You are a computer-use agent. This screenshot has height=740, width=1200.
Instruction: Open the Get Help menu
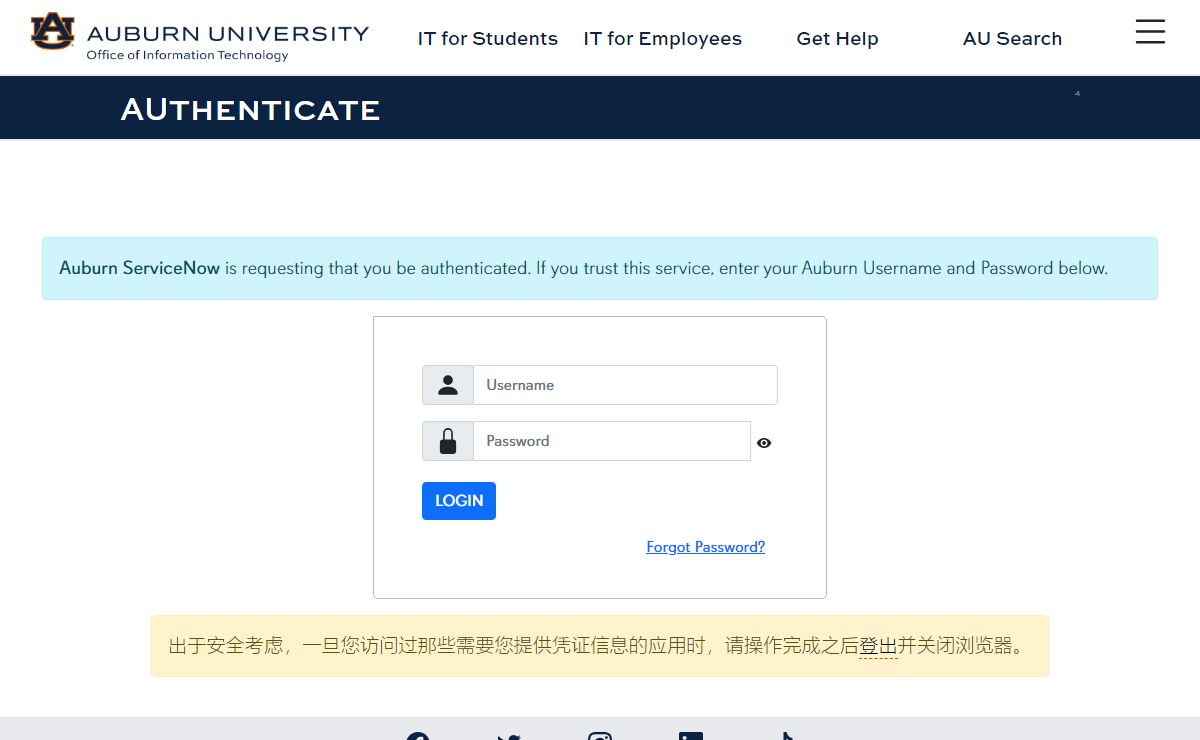(837, 39)
